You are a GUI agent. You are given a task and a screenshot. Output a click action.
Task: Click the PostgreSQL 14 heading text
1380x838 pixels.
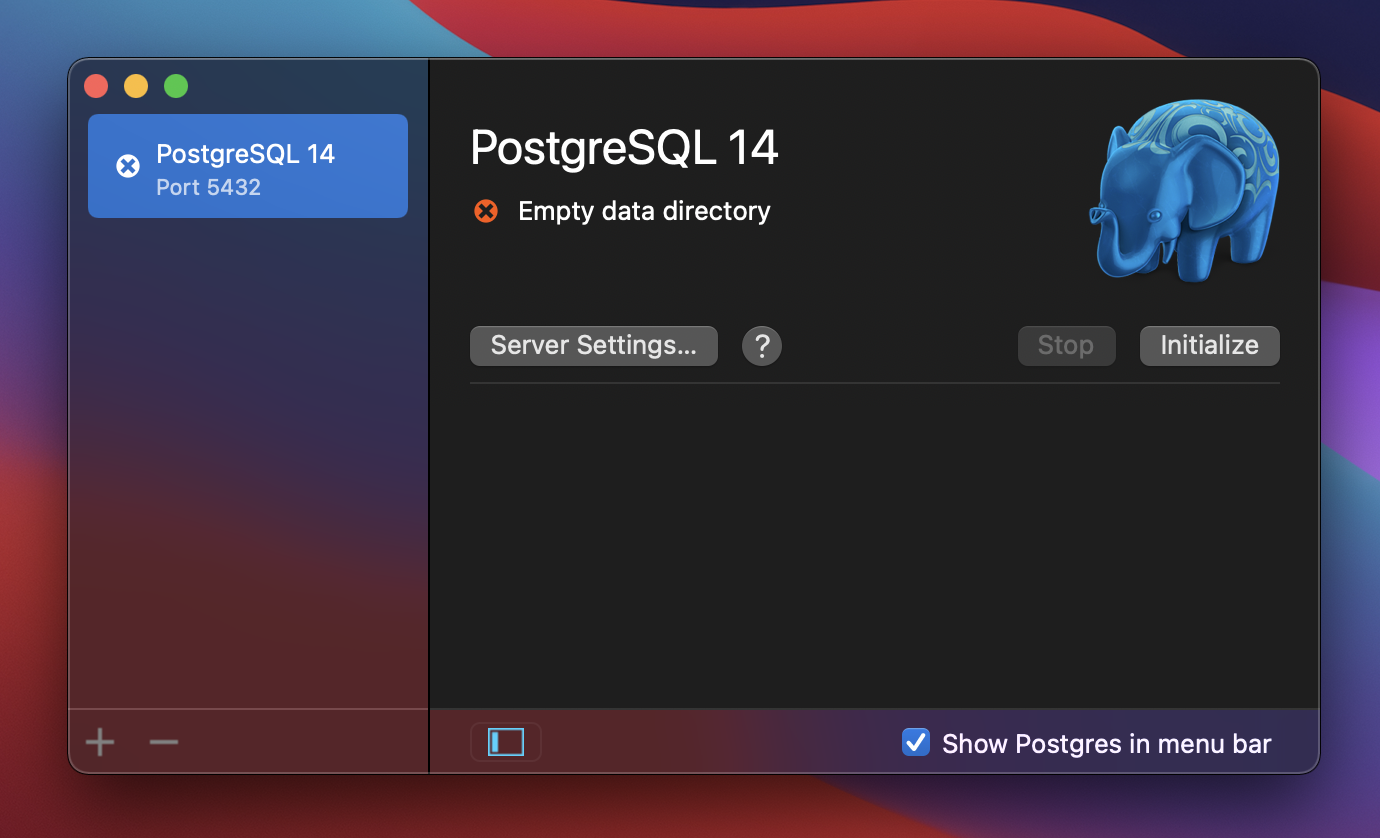click(625, 148)
